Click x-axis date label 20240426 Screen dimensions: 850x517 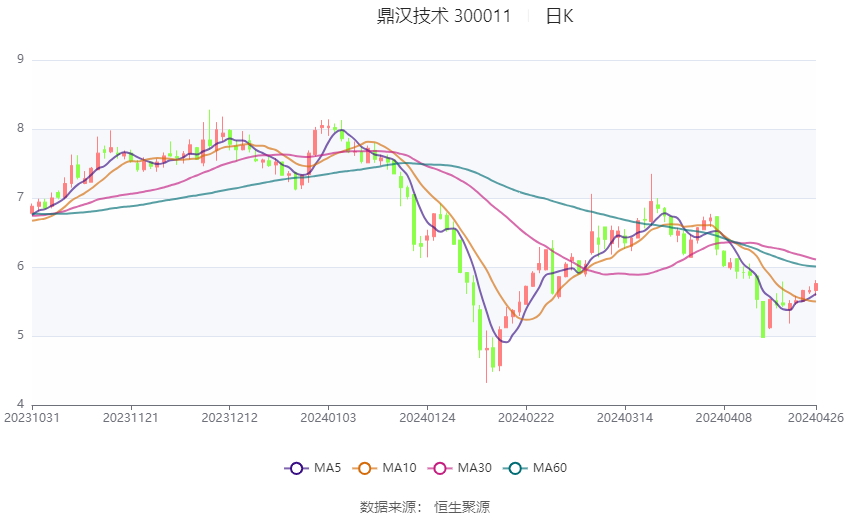pyautogui.click(x=815, y=418)
